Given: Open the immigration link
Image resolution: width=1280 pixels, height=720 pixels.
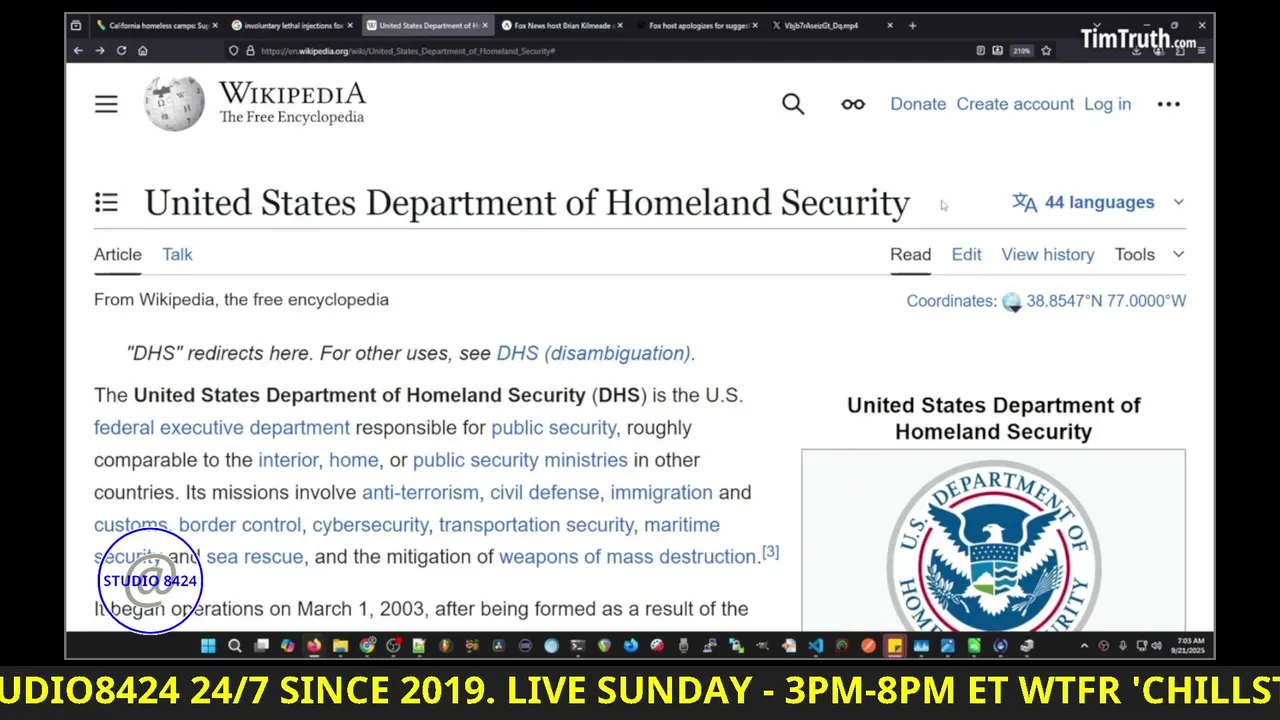Looking at the screenshot, I should point(662,492).
